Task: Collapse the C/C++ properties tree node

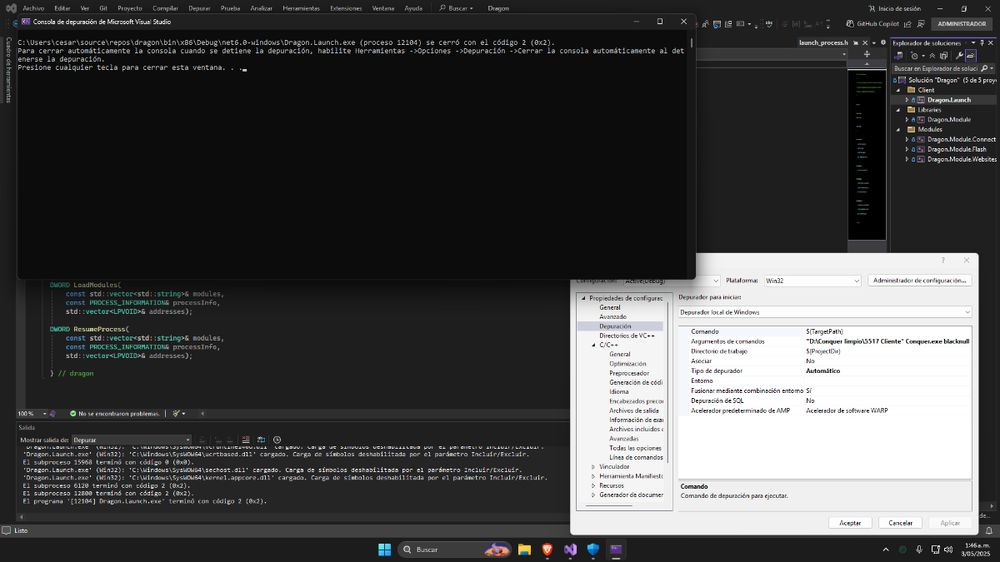Action: coord(593,345)
